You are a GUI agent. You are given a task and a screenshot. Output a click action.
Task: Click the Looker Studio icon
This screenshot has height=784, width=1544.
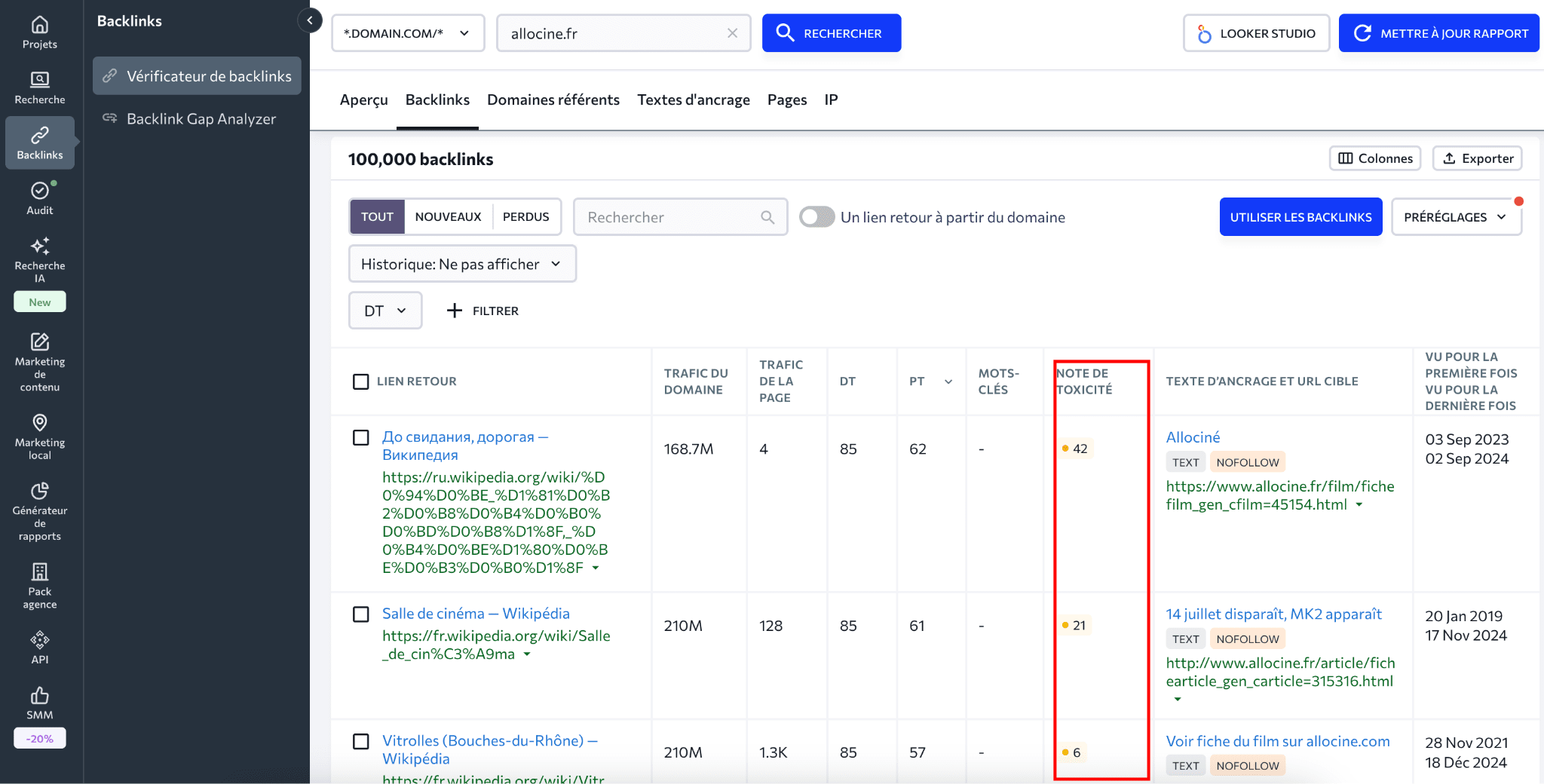pyautogui.click(x=1205, y=33)
